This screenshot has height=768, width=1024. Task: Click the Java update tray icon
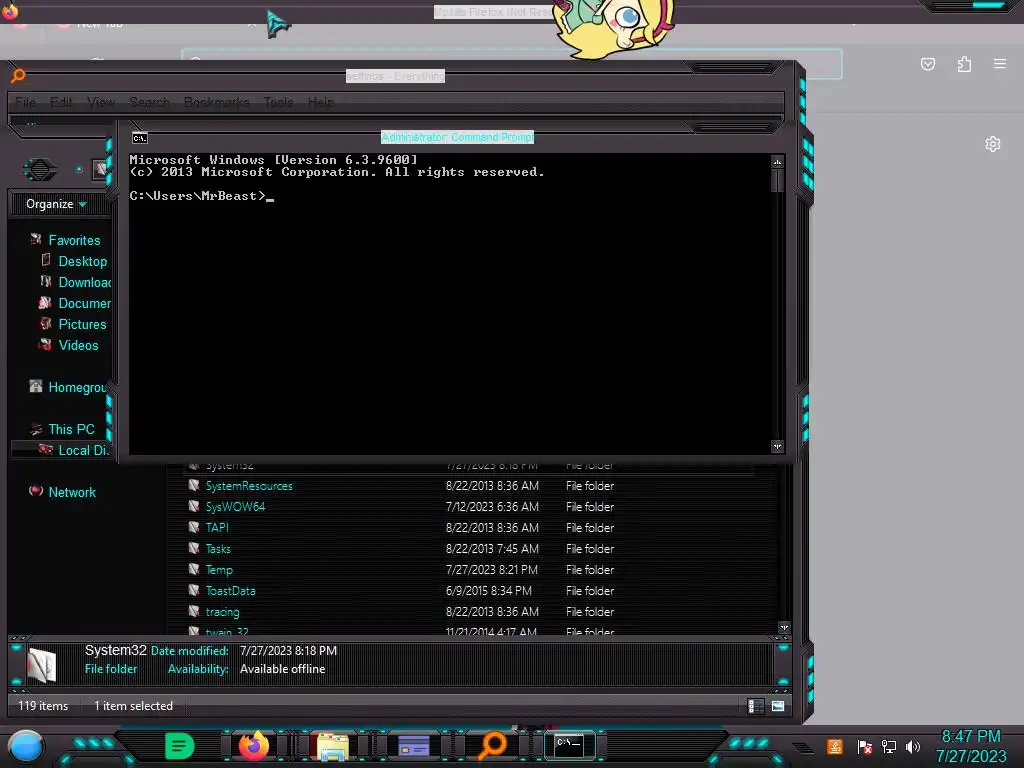[835, 746]
